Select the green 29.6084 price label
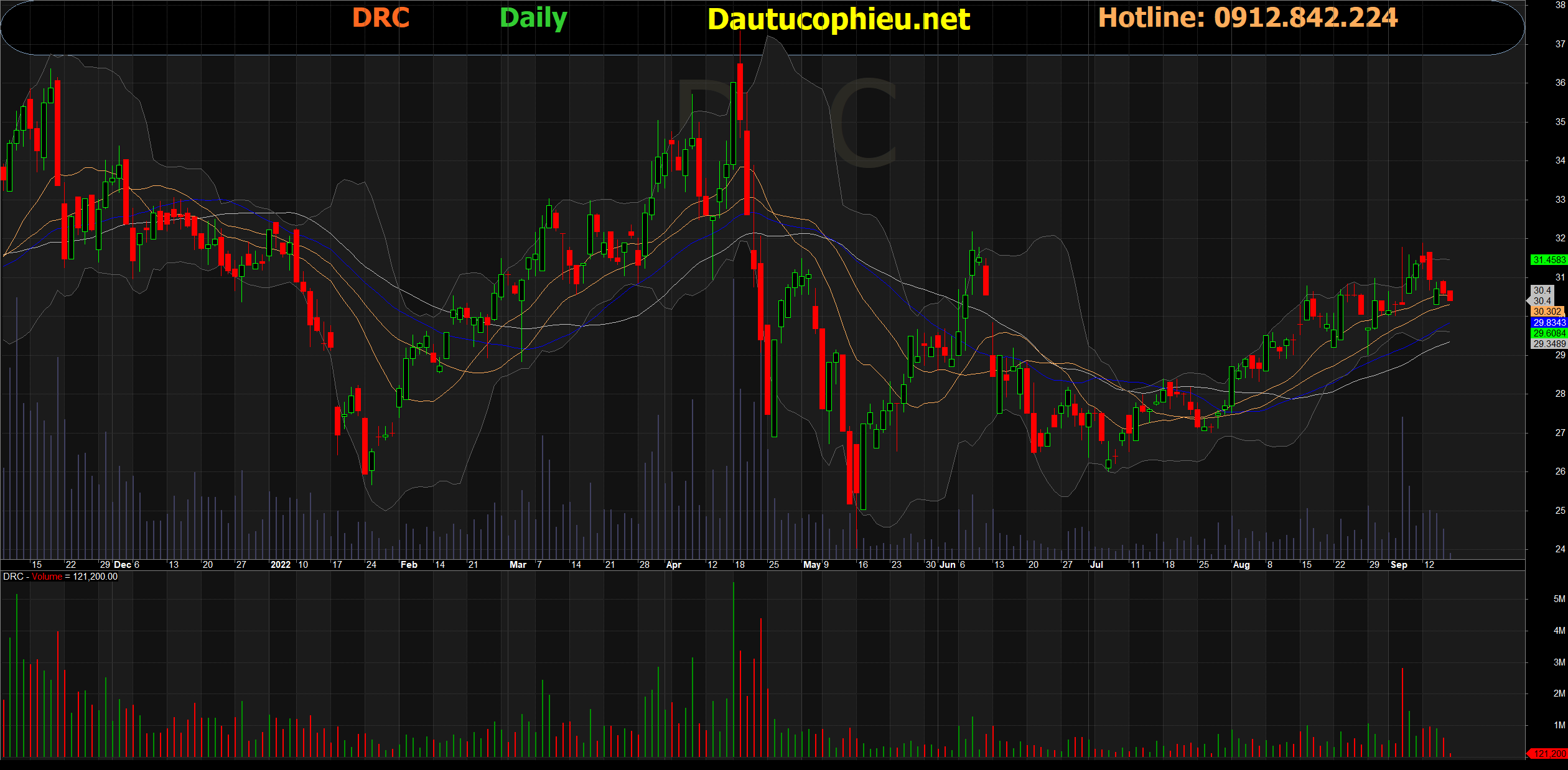The width and height of the screenshot is (1568, 770). click(x=1549, y=333)
